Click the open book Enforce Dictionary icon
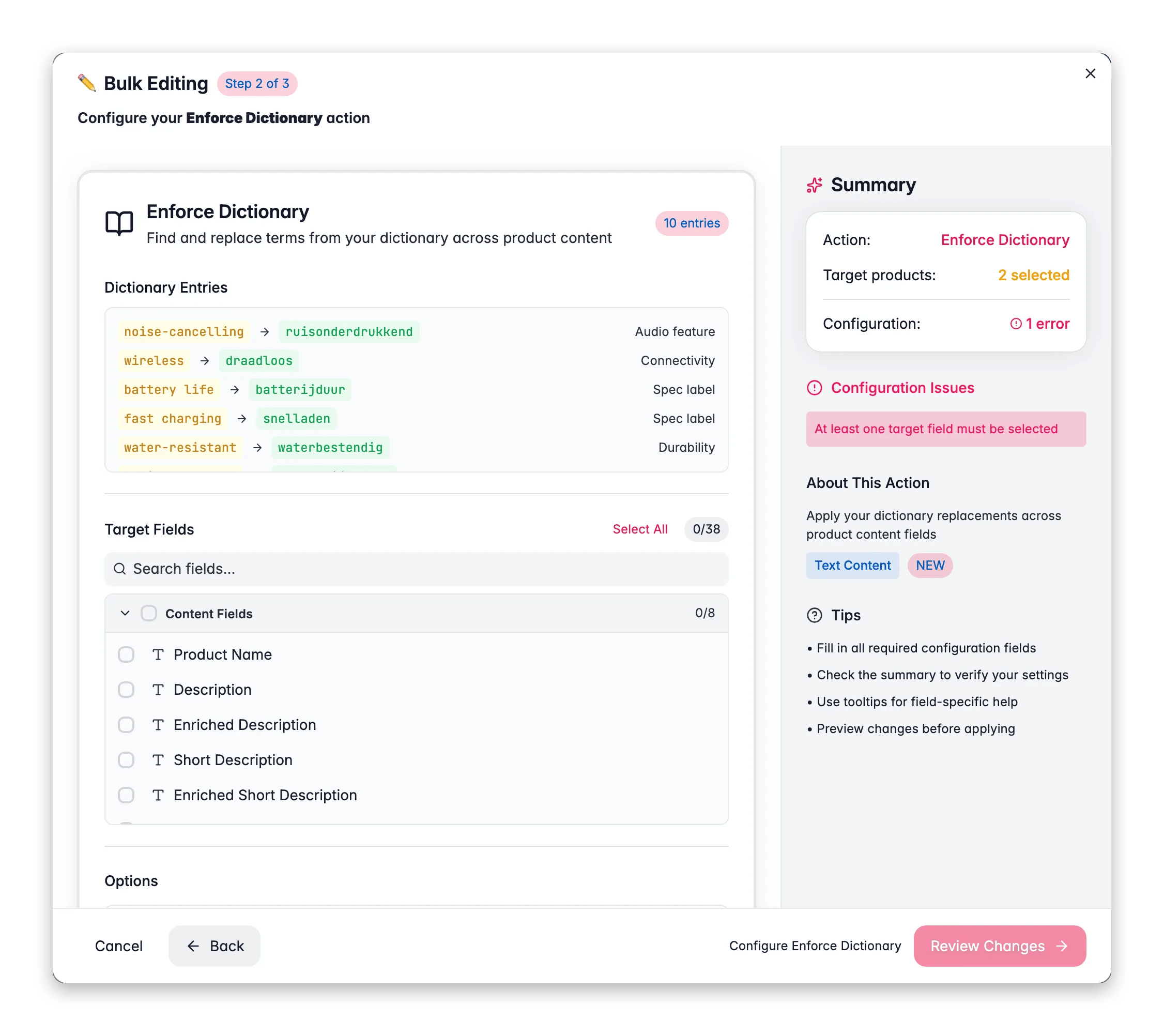 click(119, 223)
